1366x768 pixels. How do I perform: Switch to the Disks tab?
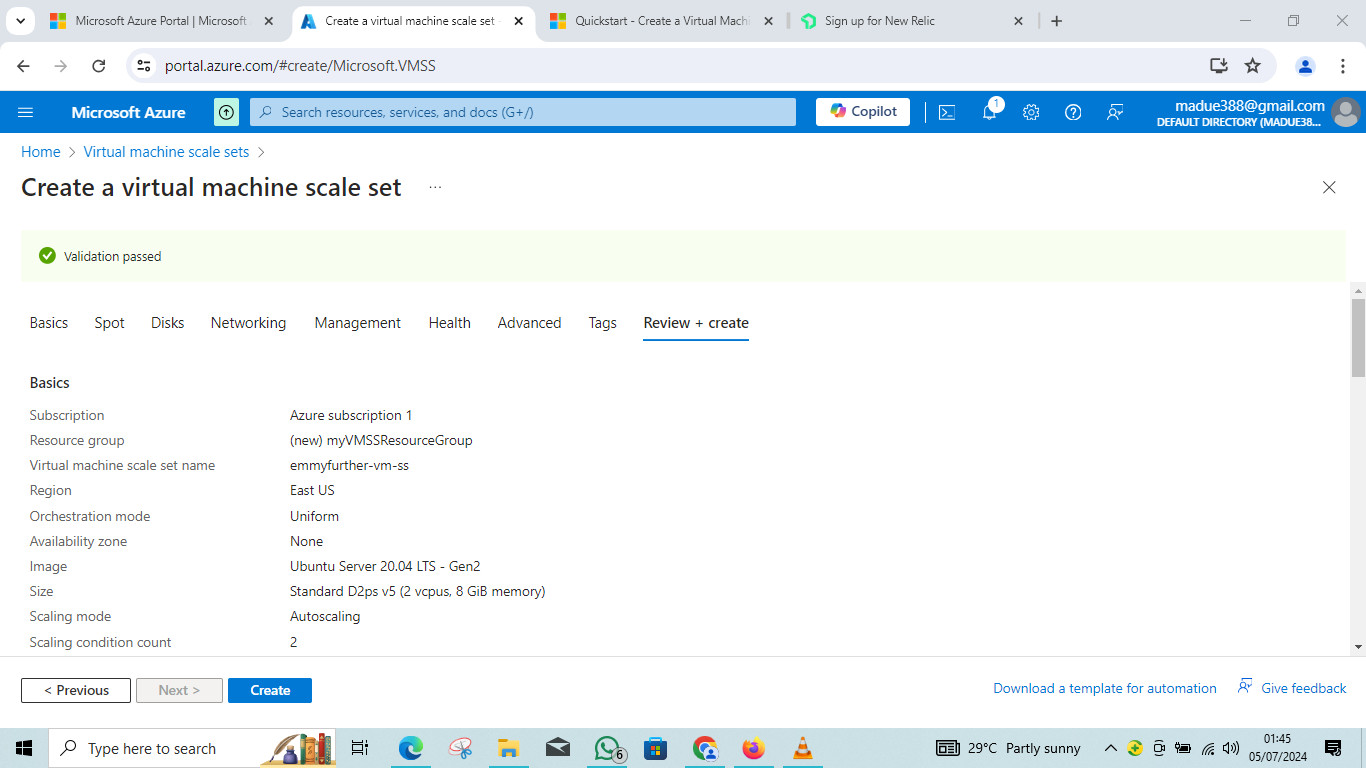click(168, 323)
